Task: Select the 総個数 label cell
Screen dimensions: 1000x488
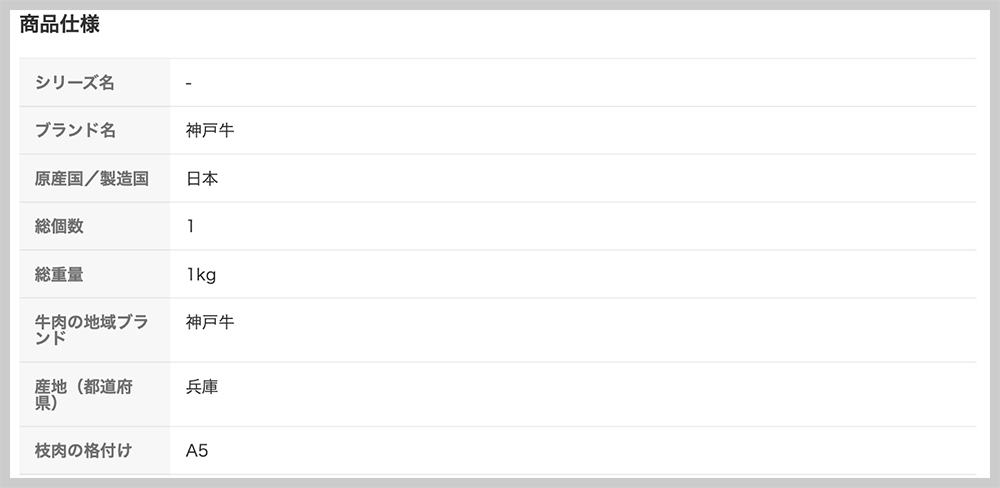Action: point(94,226)
